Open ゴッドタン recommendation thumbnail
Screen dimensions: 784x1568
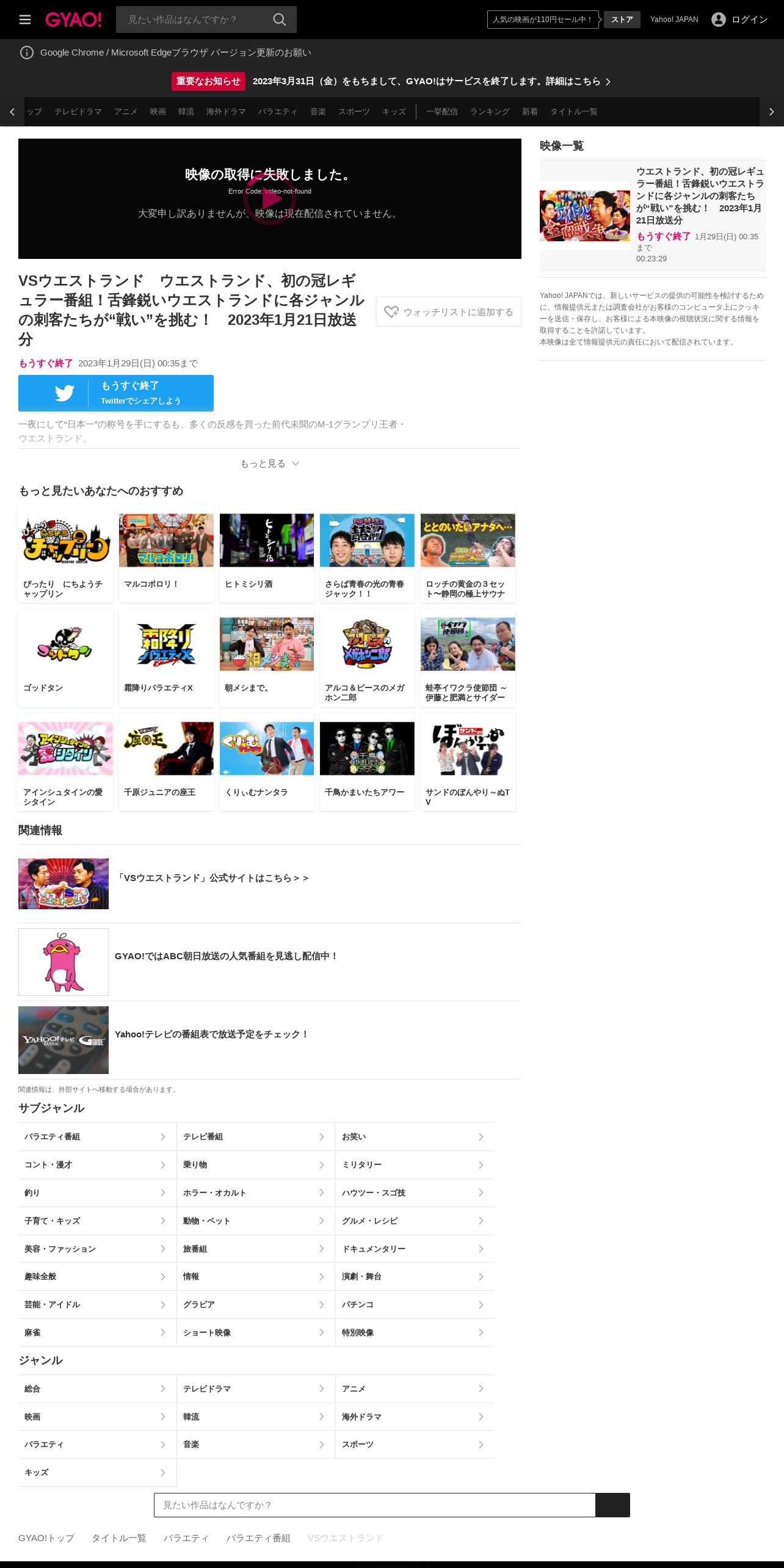(x=65, y=644)
